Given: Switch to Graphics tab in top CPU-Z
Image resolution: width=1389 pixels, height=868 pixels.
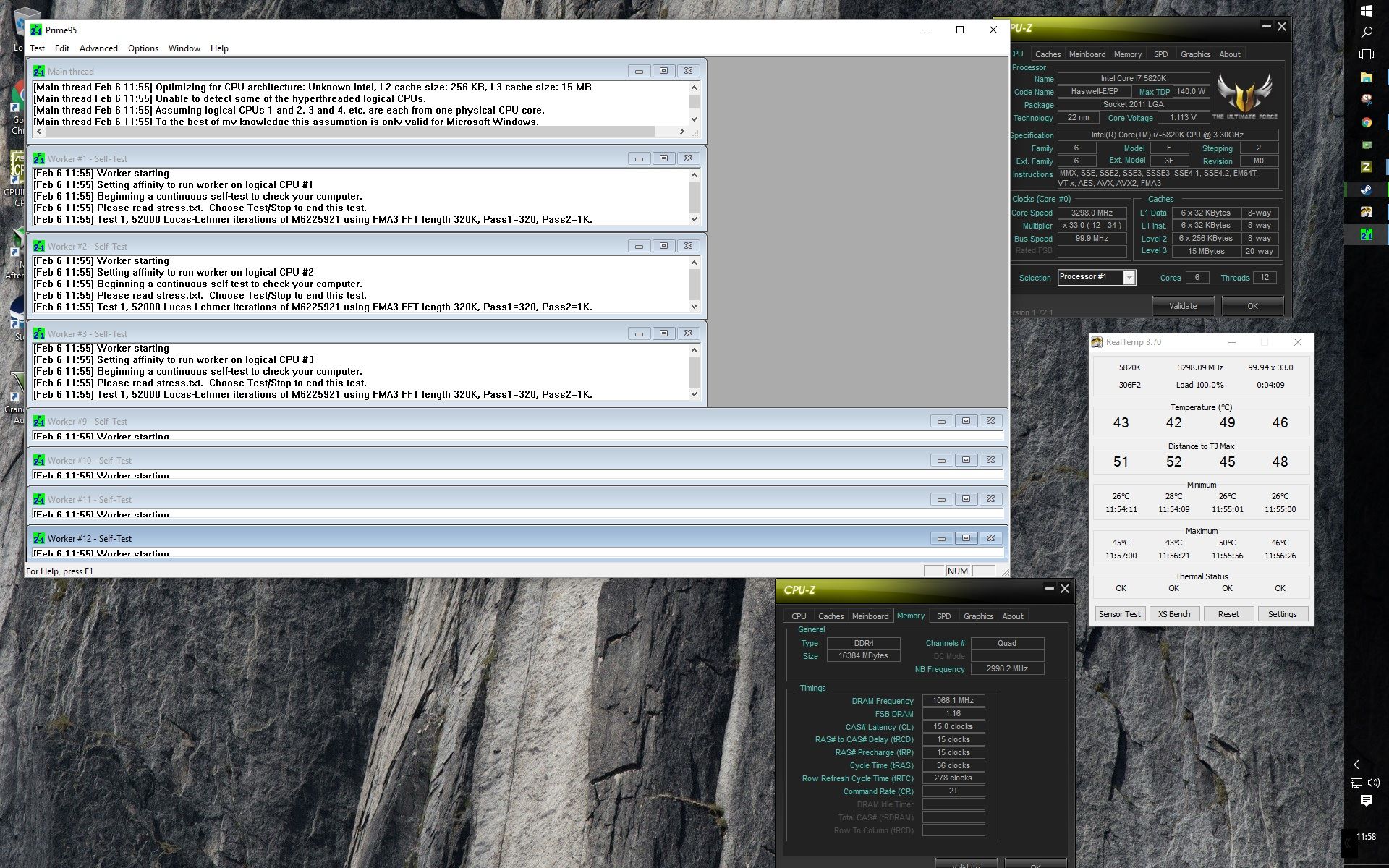Looking at the screenshot, I should [1195, 54].
